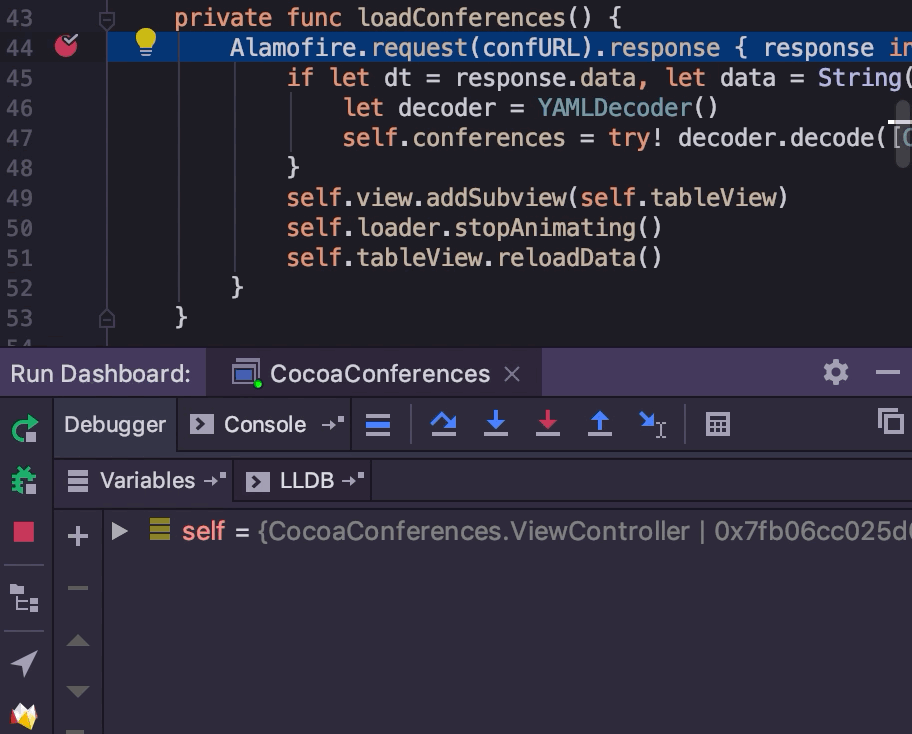Click the Step Out arrow icon
Image resolution: width=912 pixels, height=734 pixels.
pos(600,424)
